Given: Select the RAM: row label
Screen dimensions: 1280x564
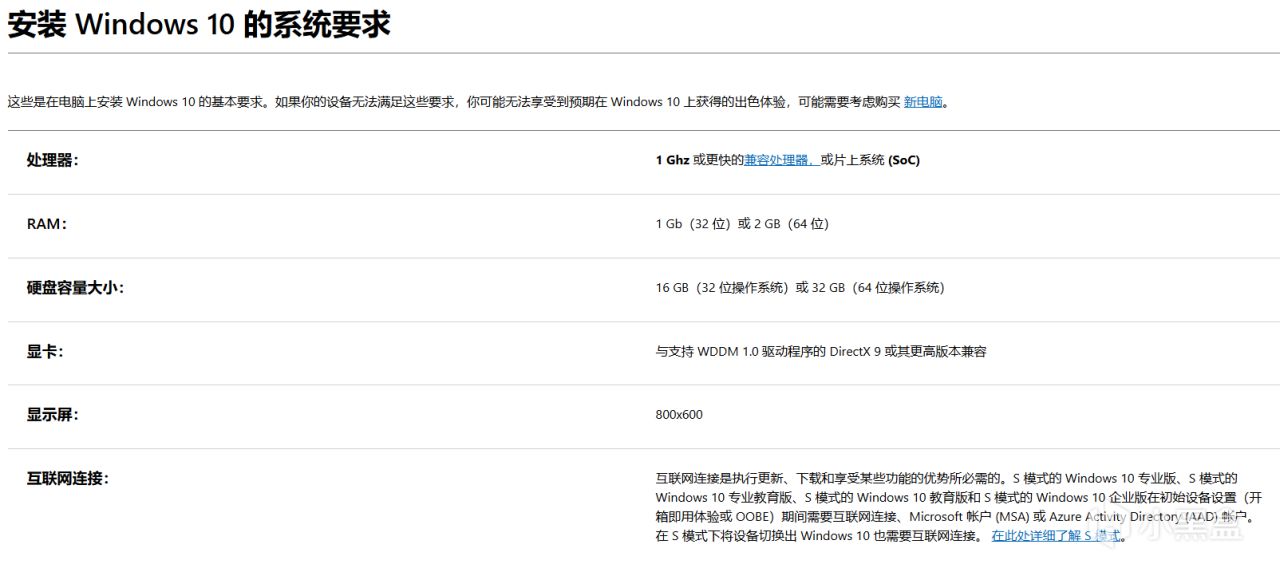Looking at the screenshot, I should [47, 224].
